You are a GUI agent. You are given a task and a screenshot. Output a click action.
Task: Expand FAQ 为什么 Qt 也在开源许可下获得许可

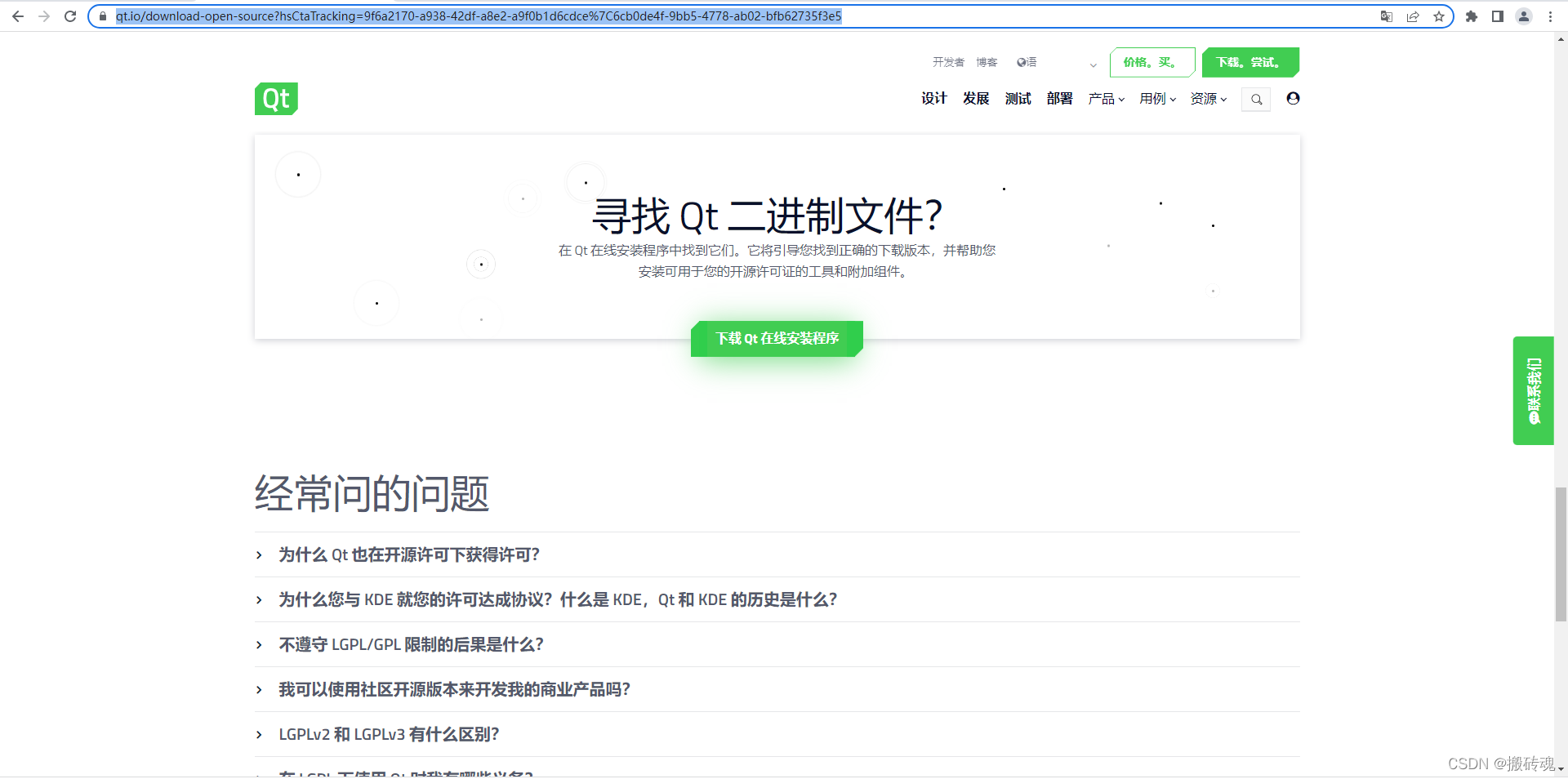pos(777,554)
